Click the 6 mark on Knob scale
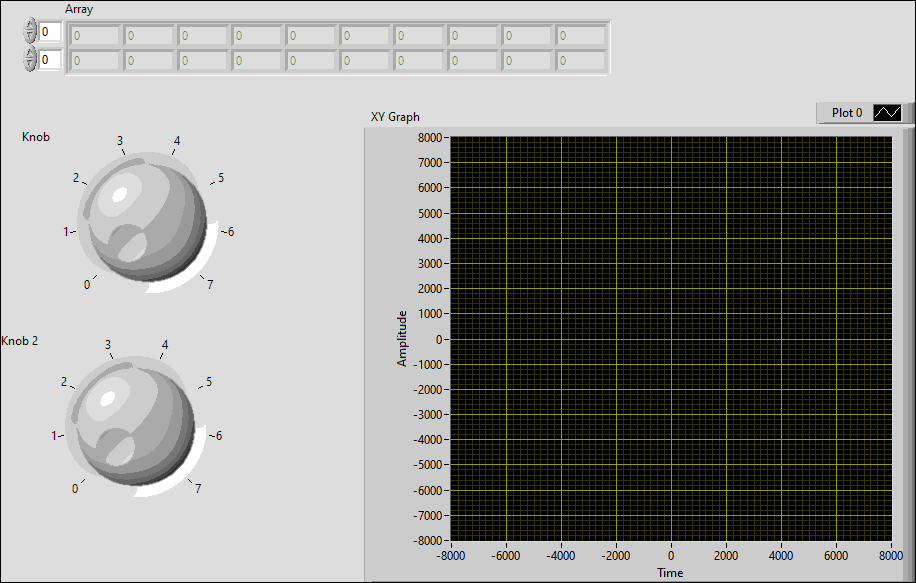The image size is (916, 583). [x=231, y=232]
